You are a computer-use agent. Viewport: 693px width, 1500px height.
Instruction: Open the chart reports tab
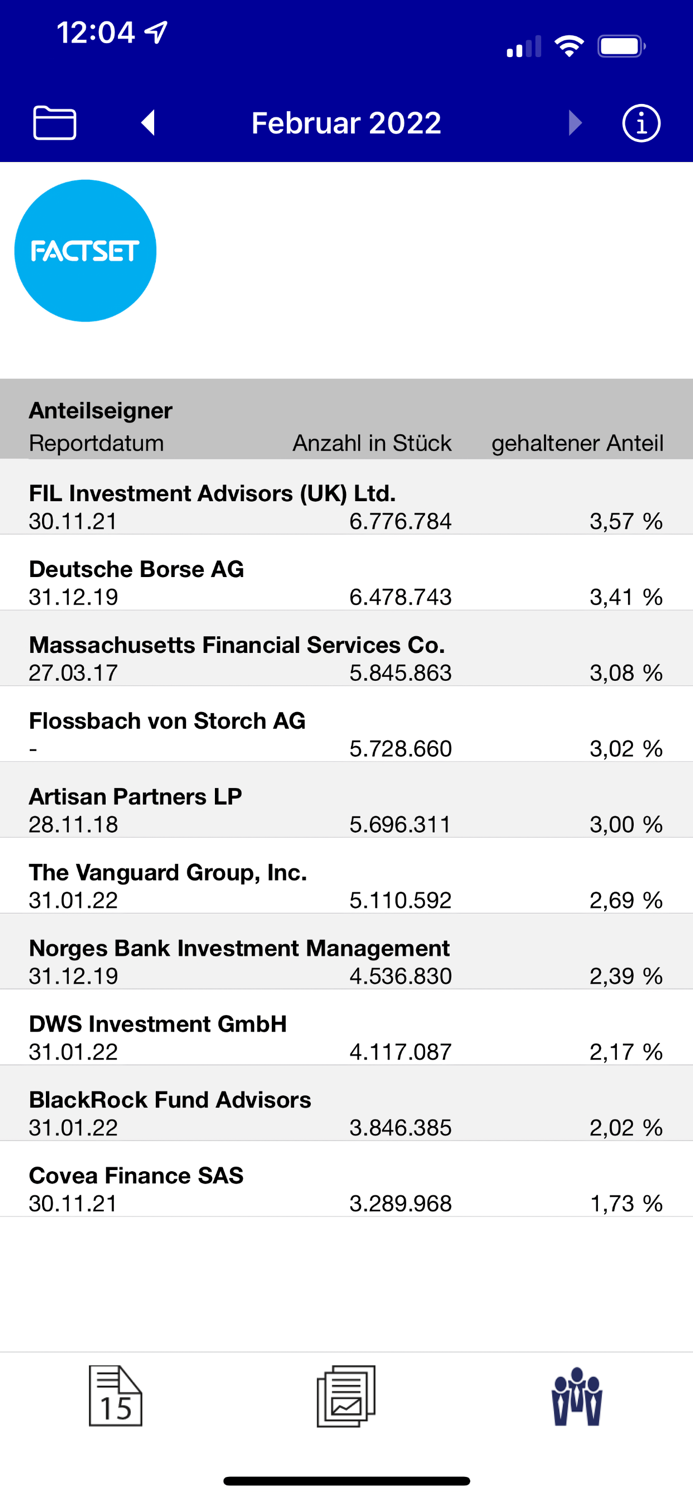point(346,1396)
